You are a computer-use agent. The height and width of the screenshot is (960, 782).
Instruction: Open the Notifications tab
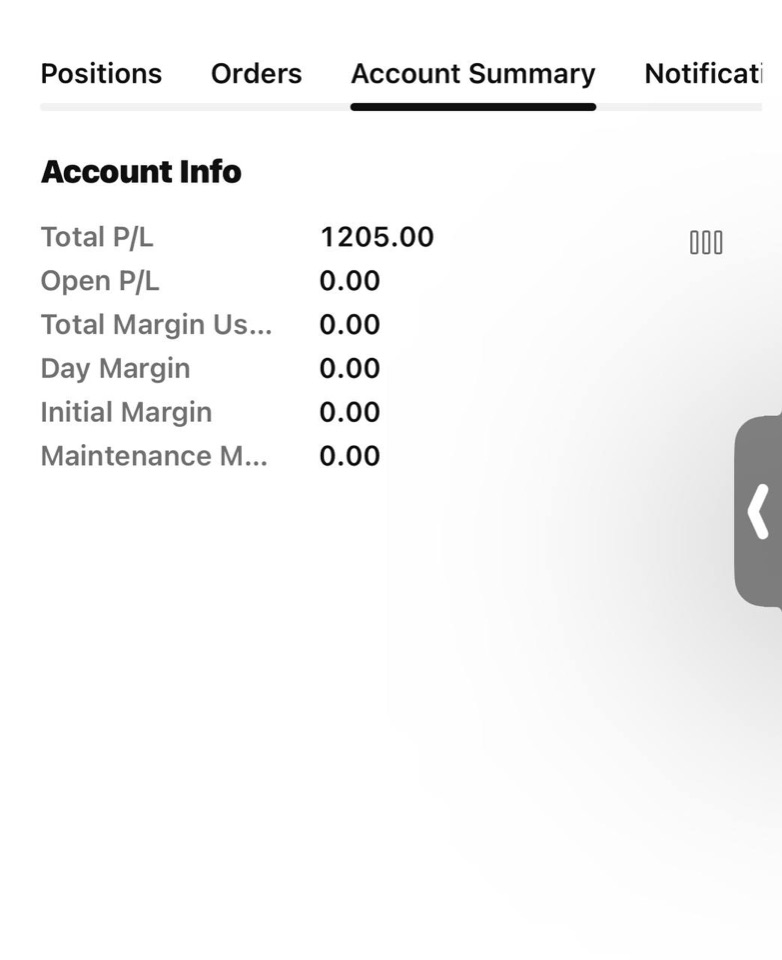tap(703, 74)
